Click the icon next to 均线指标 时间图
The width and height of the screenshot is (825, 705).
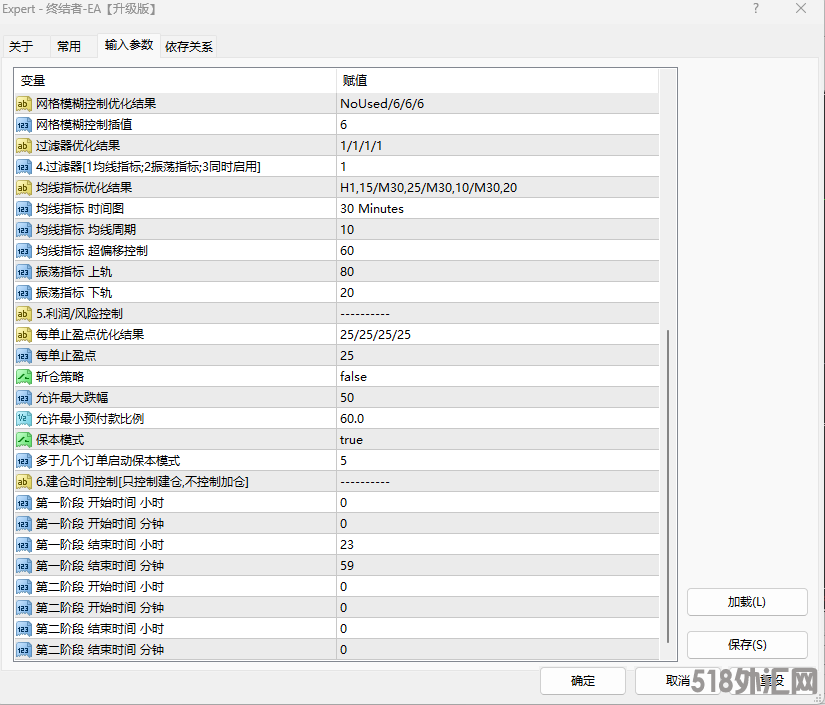pyautogui.click(x=24, y=209)
